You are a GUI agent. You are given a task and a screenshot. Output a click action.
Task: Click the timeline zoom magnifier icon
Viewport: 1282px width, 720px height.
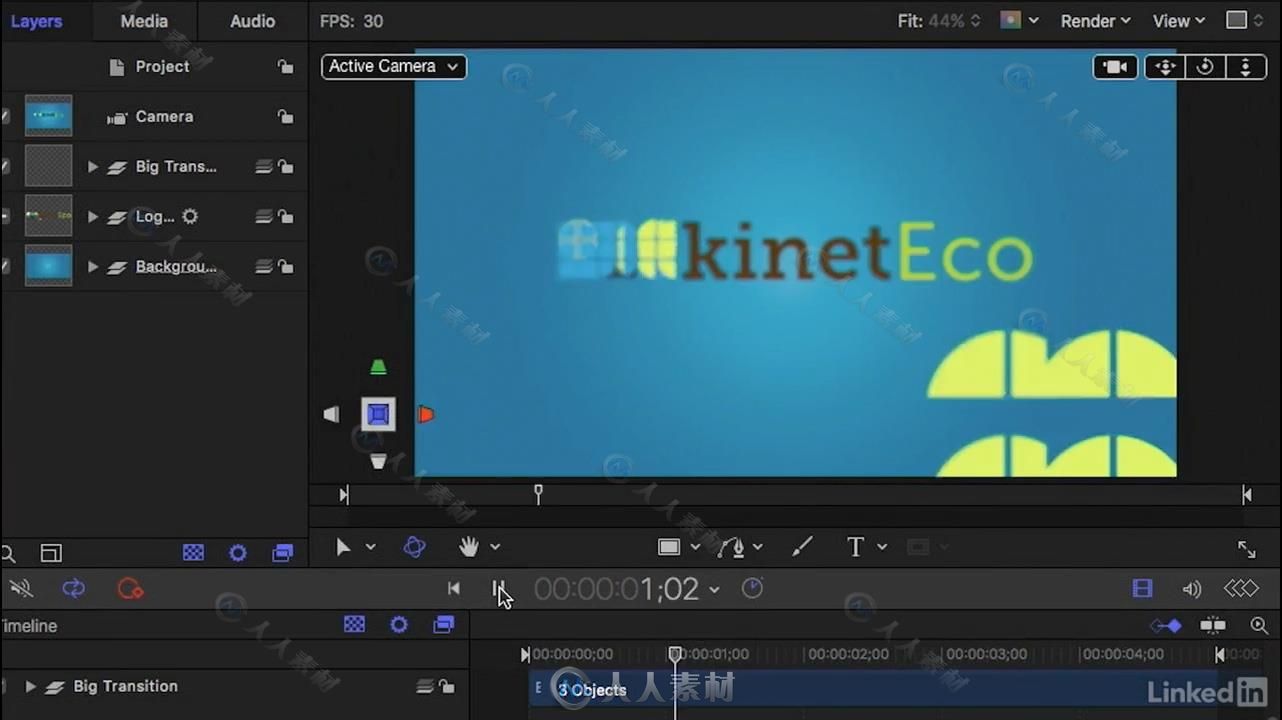click(x=1259, y=626)
